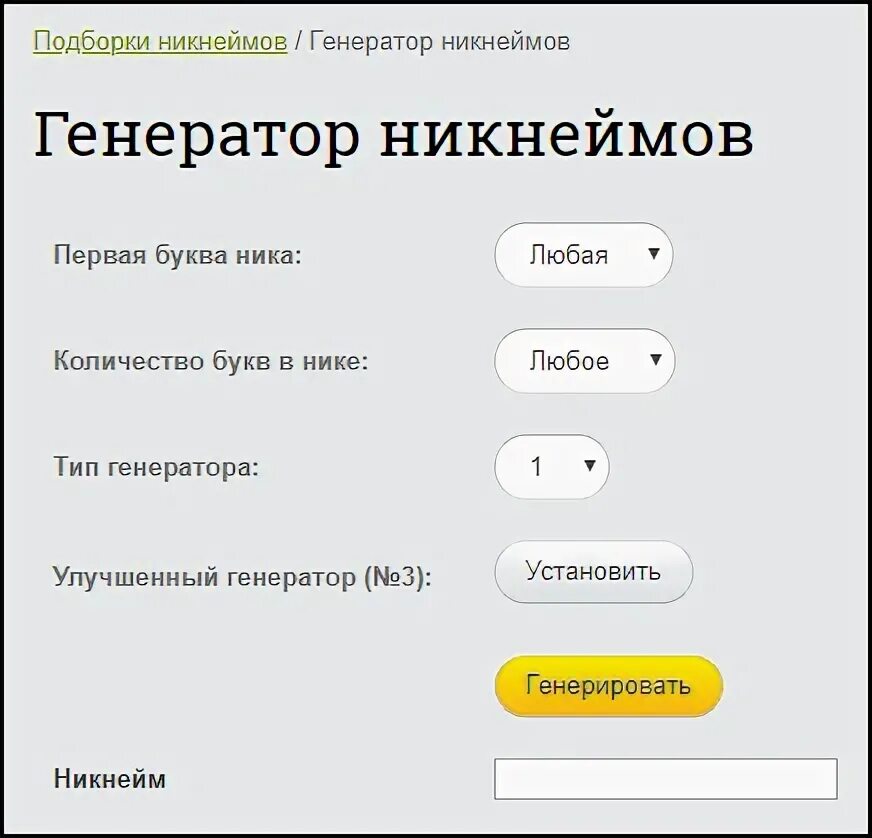The height and width of the screenshot is (838, 872).
Task: Open the Подборки никнеймов breadcrumb link
Action: coord(160,41)
